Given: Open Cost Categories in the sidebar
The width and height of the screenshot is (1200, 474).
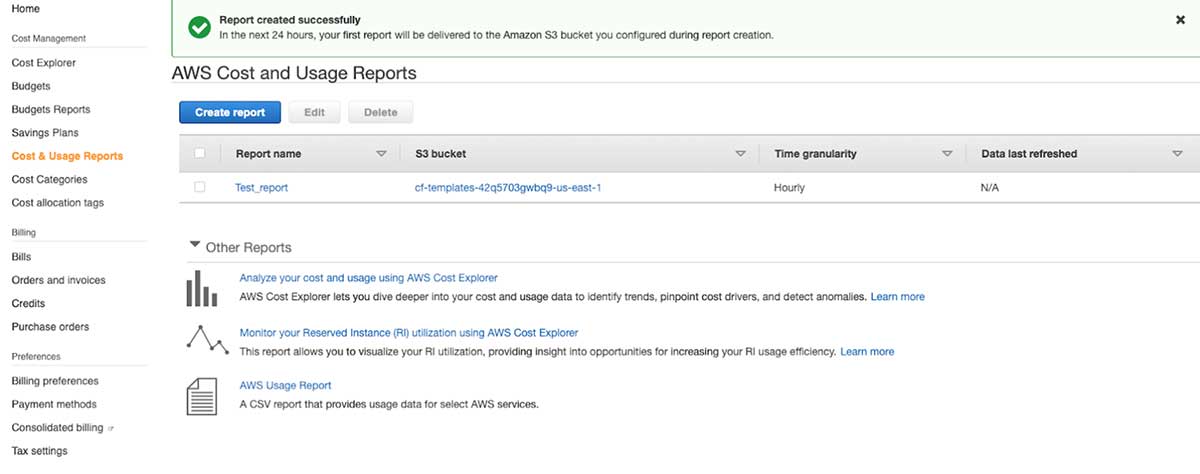Looking at the screenshot, I should [49, 179].
